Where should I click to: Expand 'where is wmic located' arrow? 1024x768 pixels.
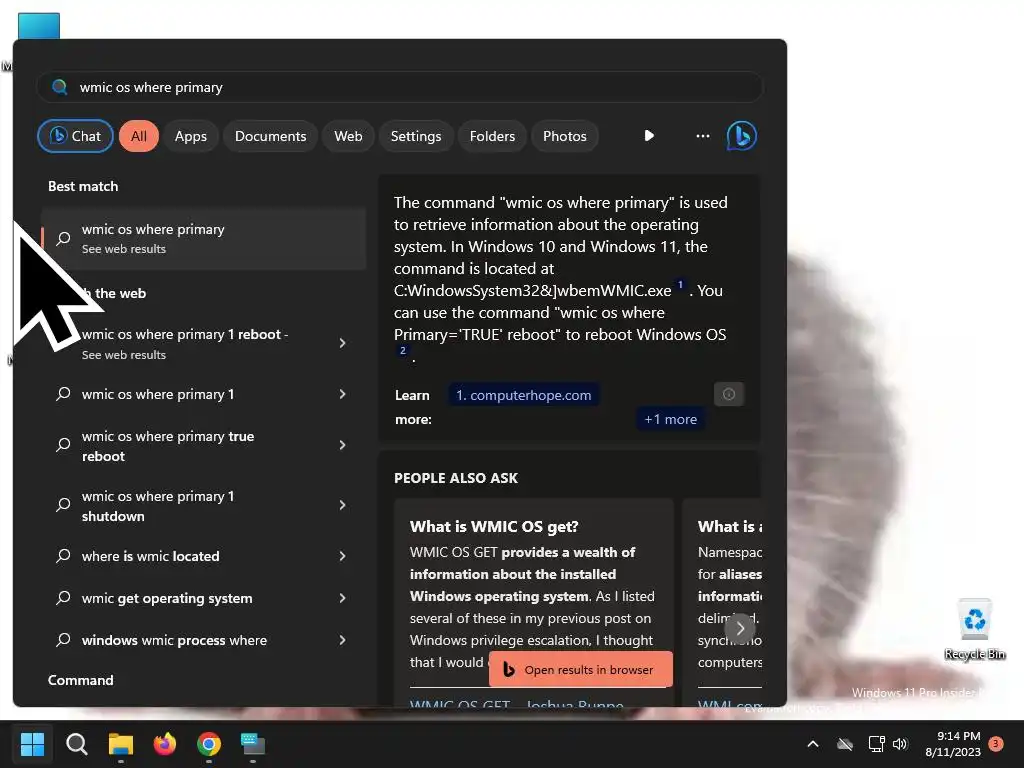pos(342,556)
